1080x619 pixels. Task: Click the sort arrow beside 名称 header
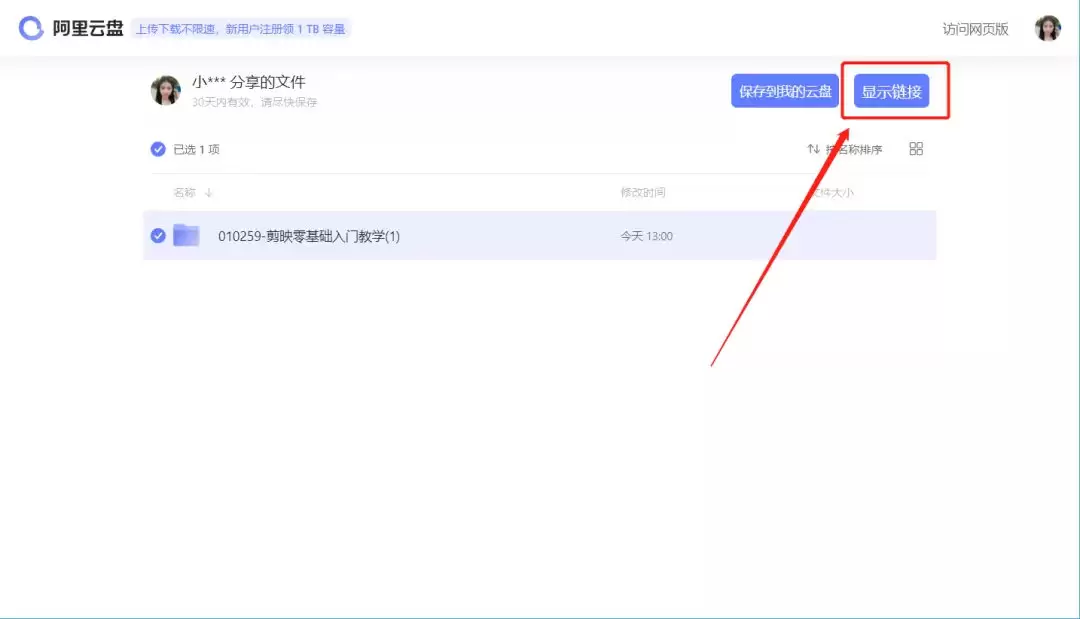point(208,193)
